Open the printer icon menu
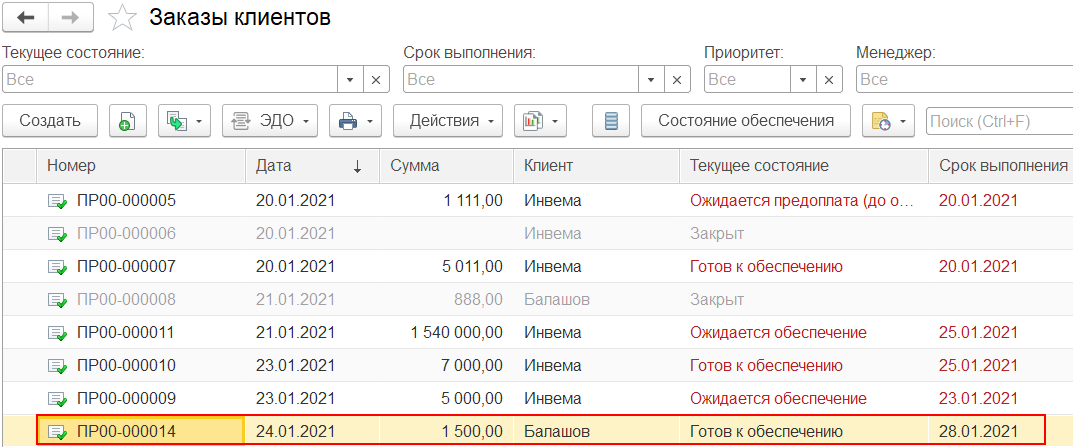Viewport: 1073px width, 447px height. coord(357,121)
